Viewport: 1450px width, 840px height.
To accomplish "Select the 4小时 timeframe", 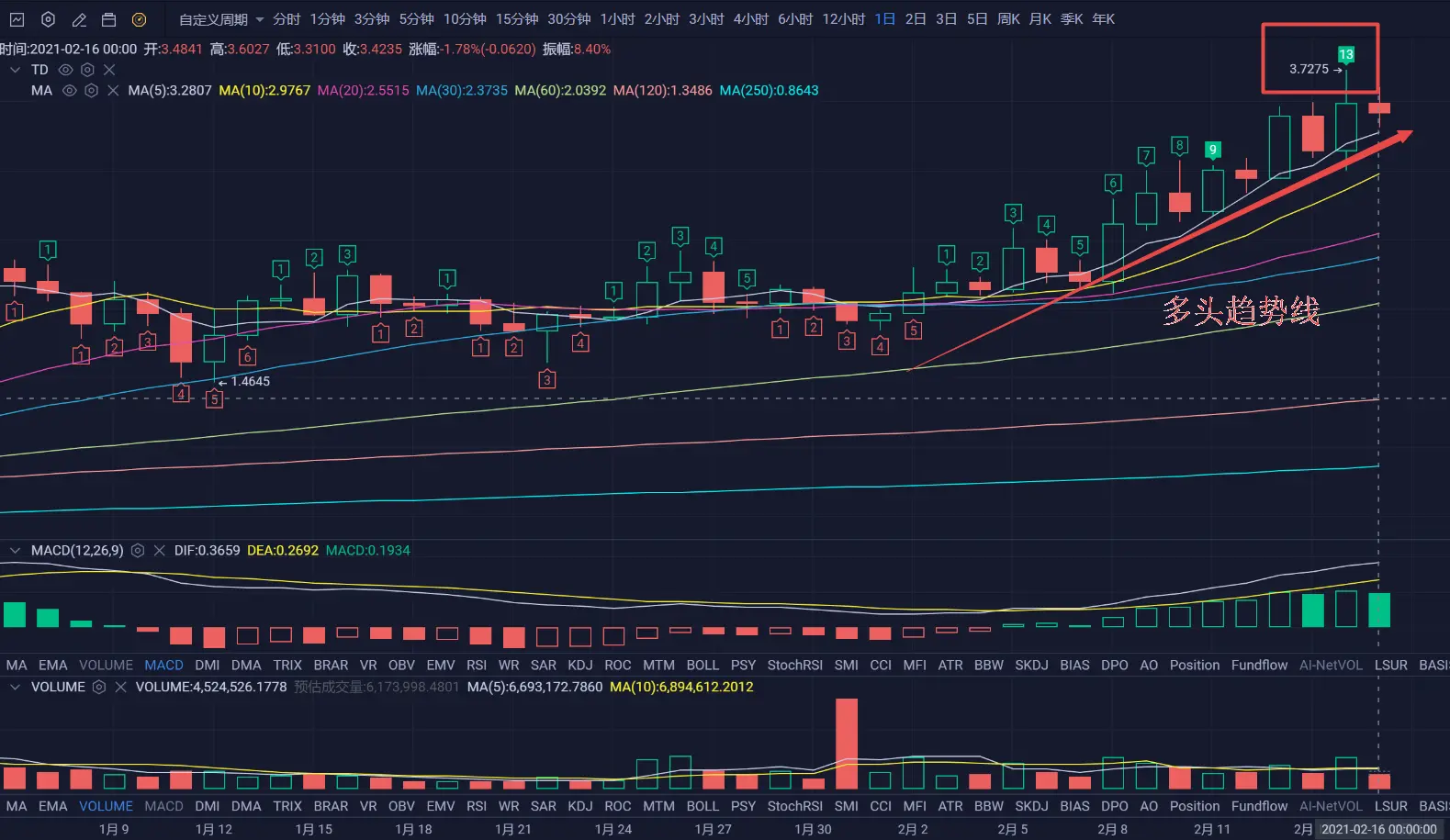I will pos(750,19).
